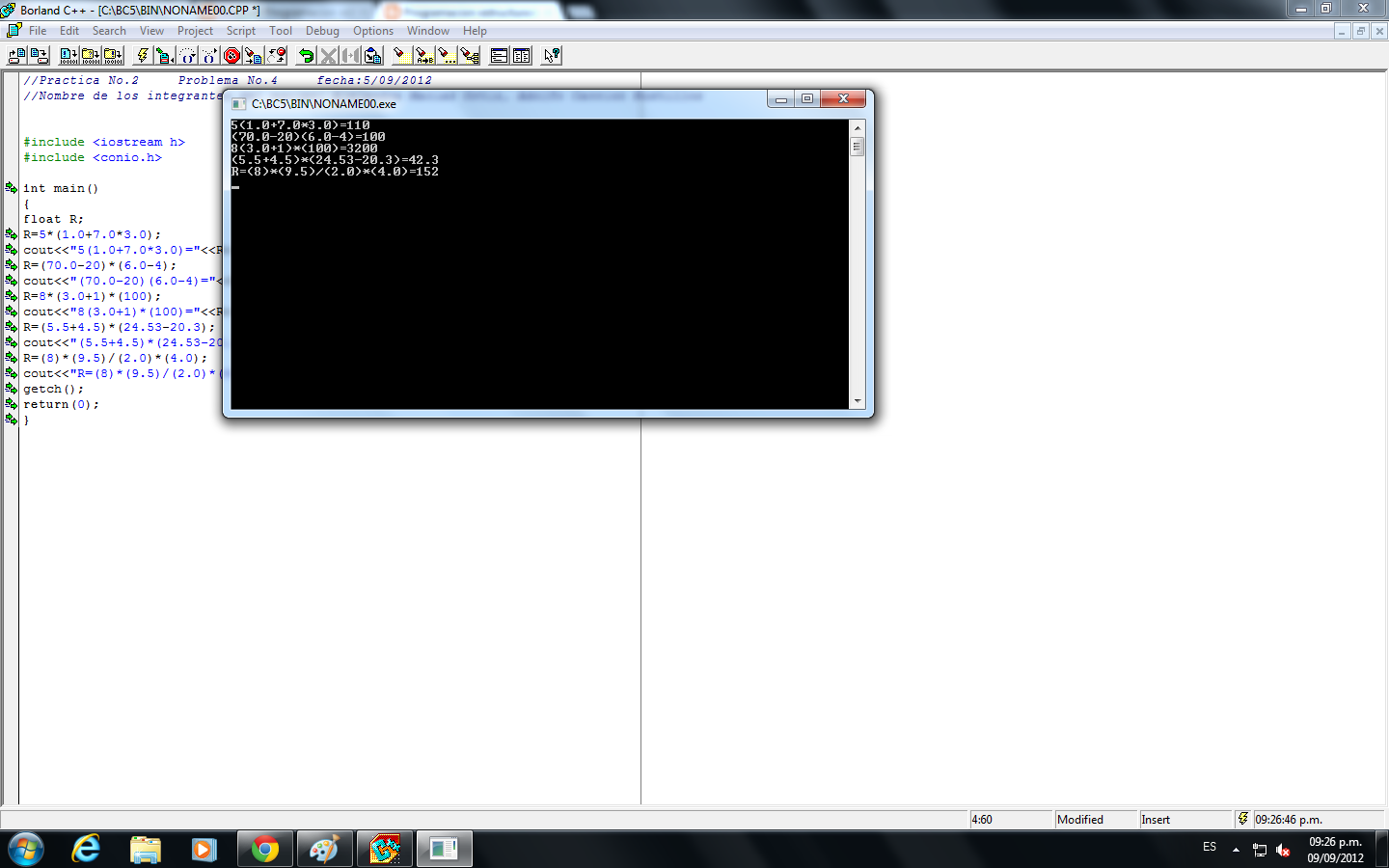The width and height of the screenshot is (1389, 868).
Task: Open the context-sensitive Help arrow icon
Action: pos(550,55)
